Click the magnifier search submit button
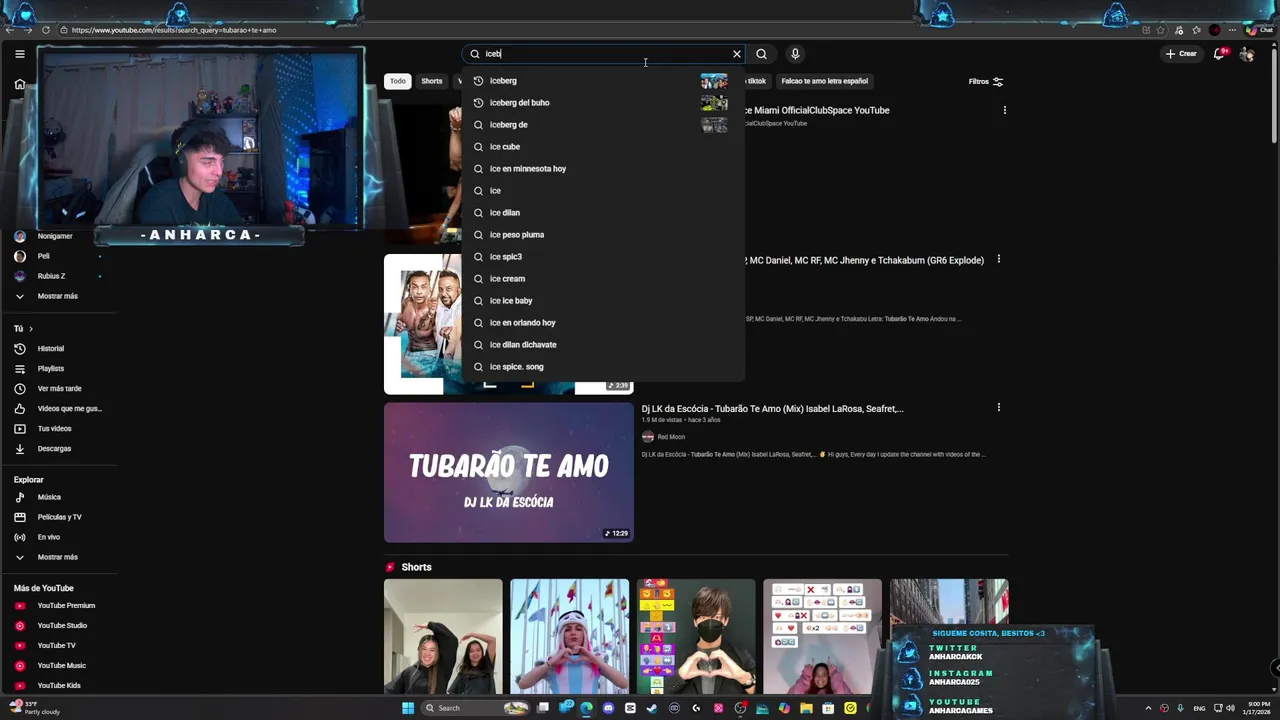The width and height of the screenshot is (1280, 720). (761, 54)
